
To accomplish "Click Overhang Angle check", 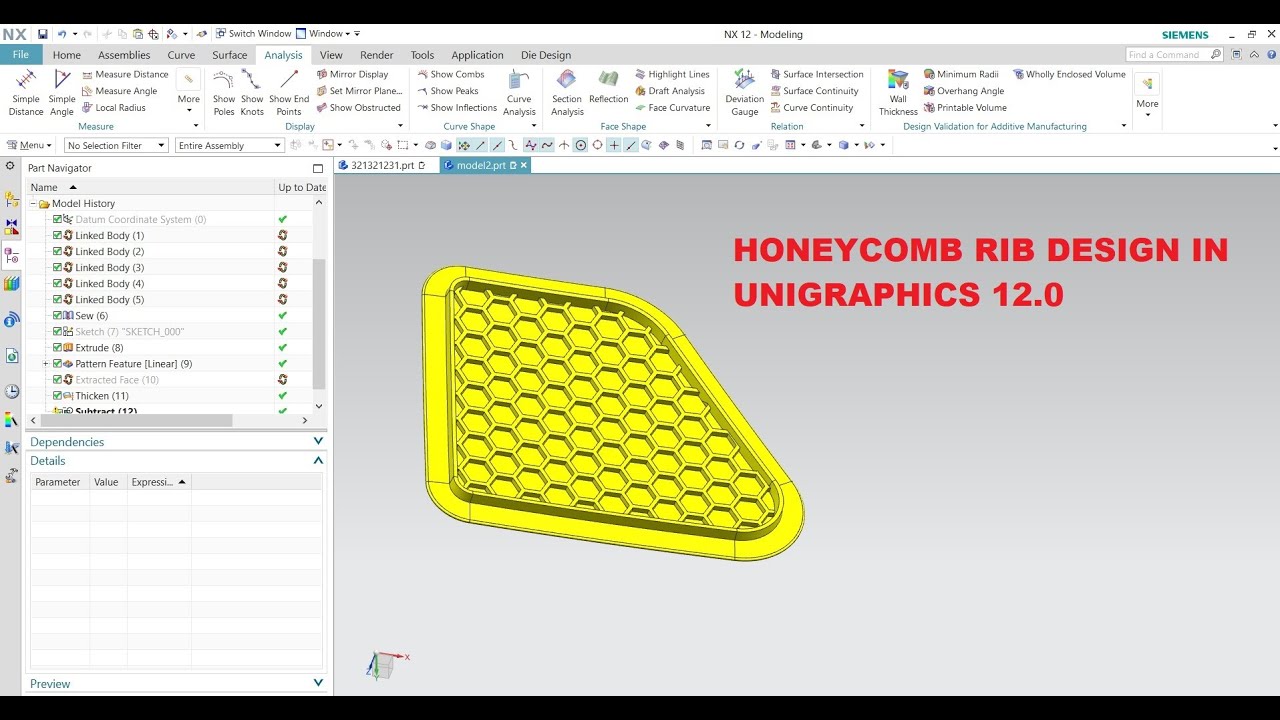I will click(x=964, y=91).
